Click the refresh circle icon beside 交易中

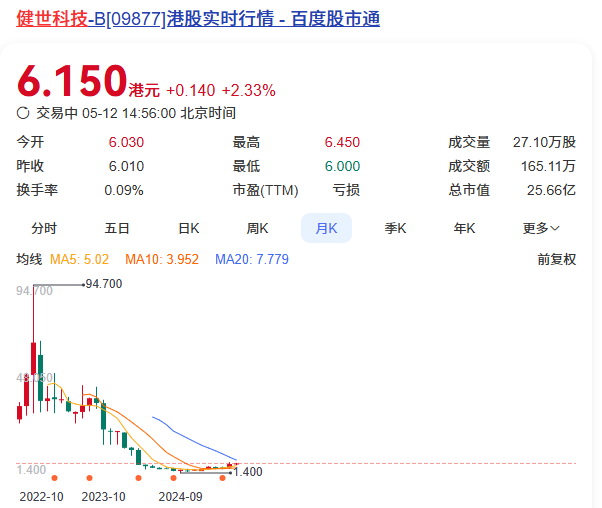coord(23,113)
